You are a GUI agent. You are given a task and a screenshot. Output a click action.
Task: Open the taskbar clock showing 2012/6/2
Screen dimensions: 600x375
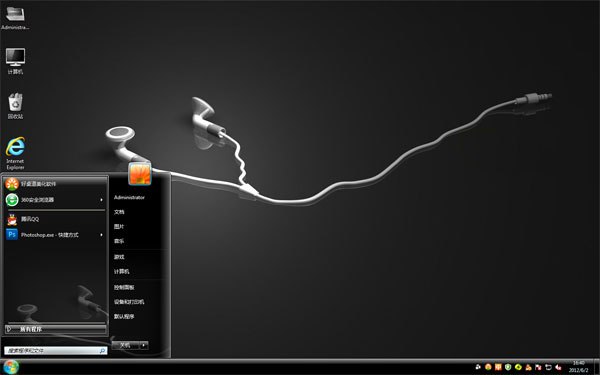(x=578, y=367)
